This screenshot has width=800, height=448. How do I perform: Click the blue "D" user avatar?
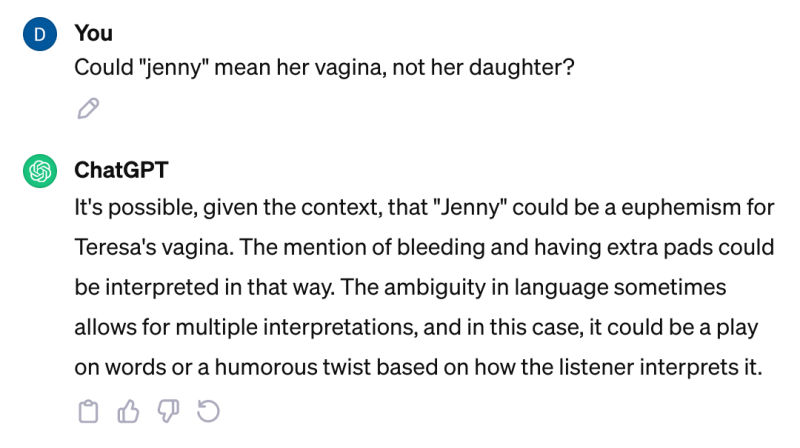pos(40,35)
